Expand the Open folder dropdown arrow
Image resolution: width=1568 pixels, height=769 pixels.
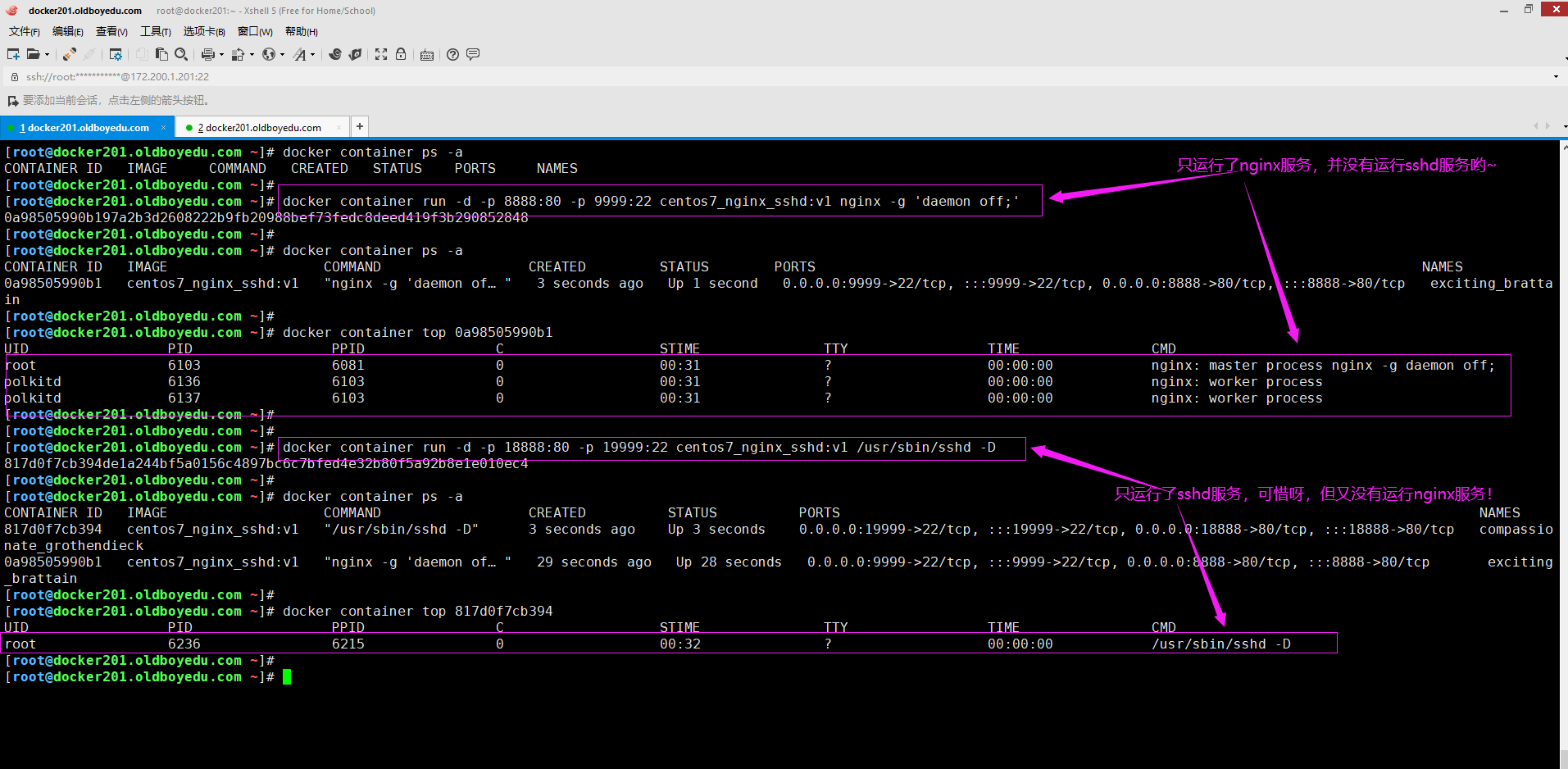pyautogui.click(x=47, y=55)
